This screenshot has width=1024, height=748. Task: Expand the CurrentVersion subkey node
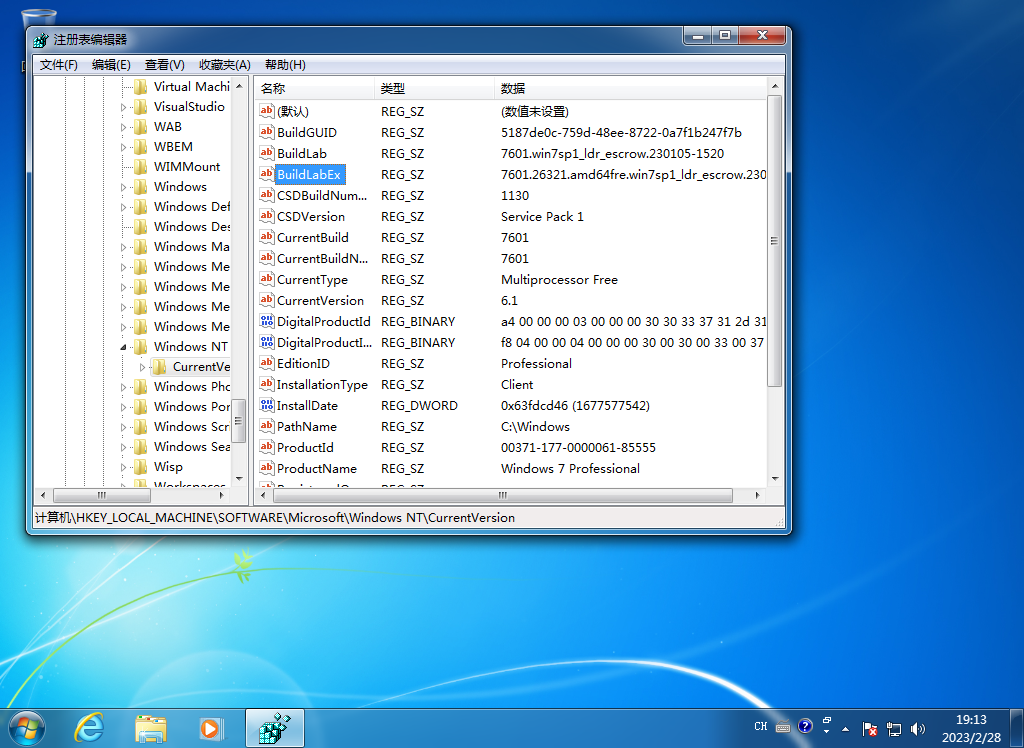coord(142,367)
